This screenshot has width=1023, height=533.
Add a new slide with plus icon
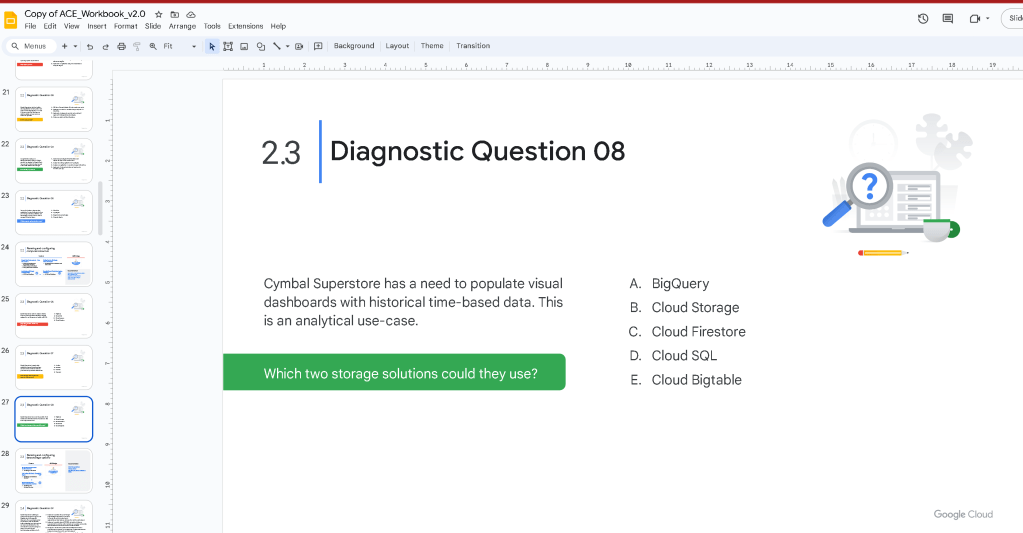click(65, 46)
